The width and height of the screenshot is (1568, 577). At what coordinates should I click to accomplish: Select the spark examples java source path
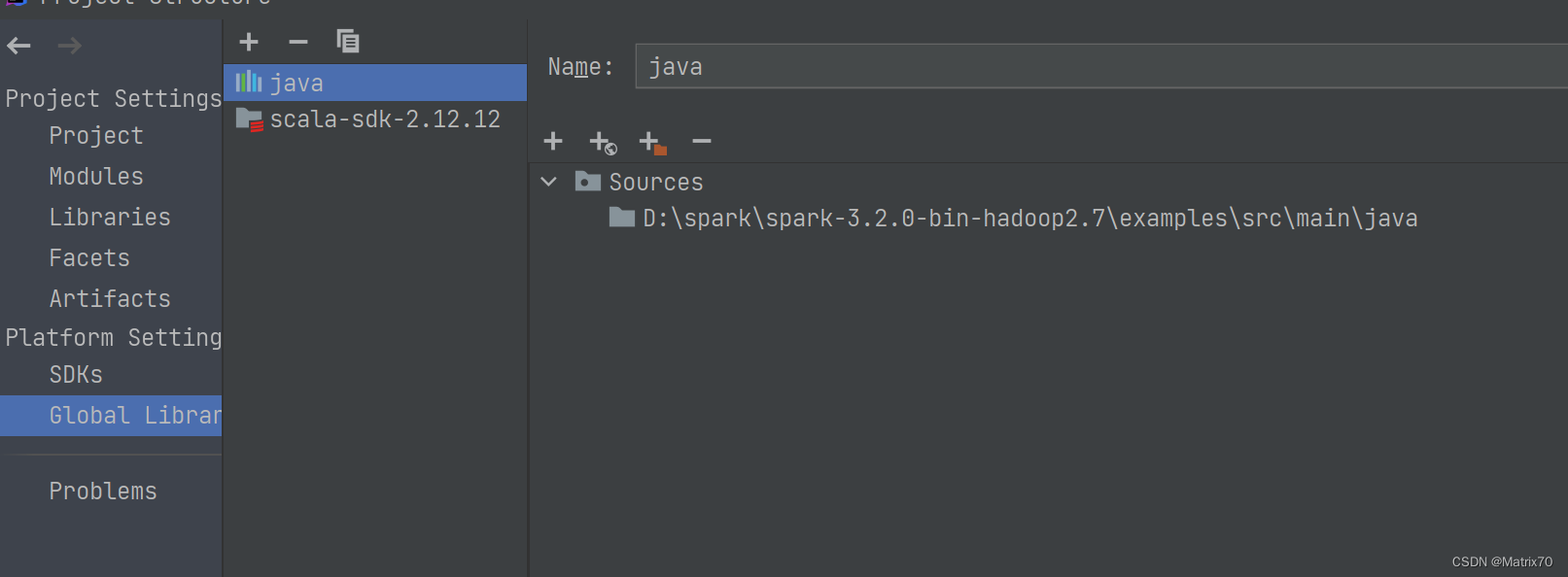pyautogui.click(x=1029, y=219)
